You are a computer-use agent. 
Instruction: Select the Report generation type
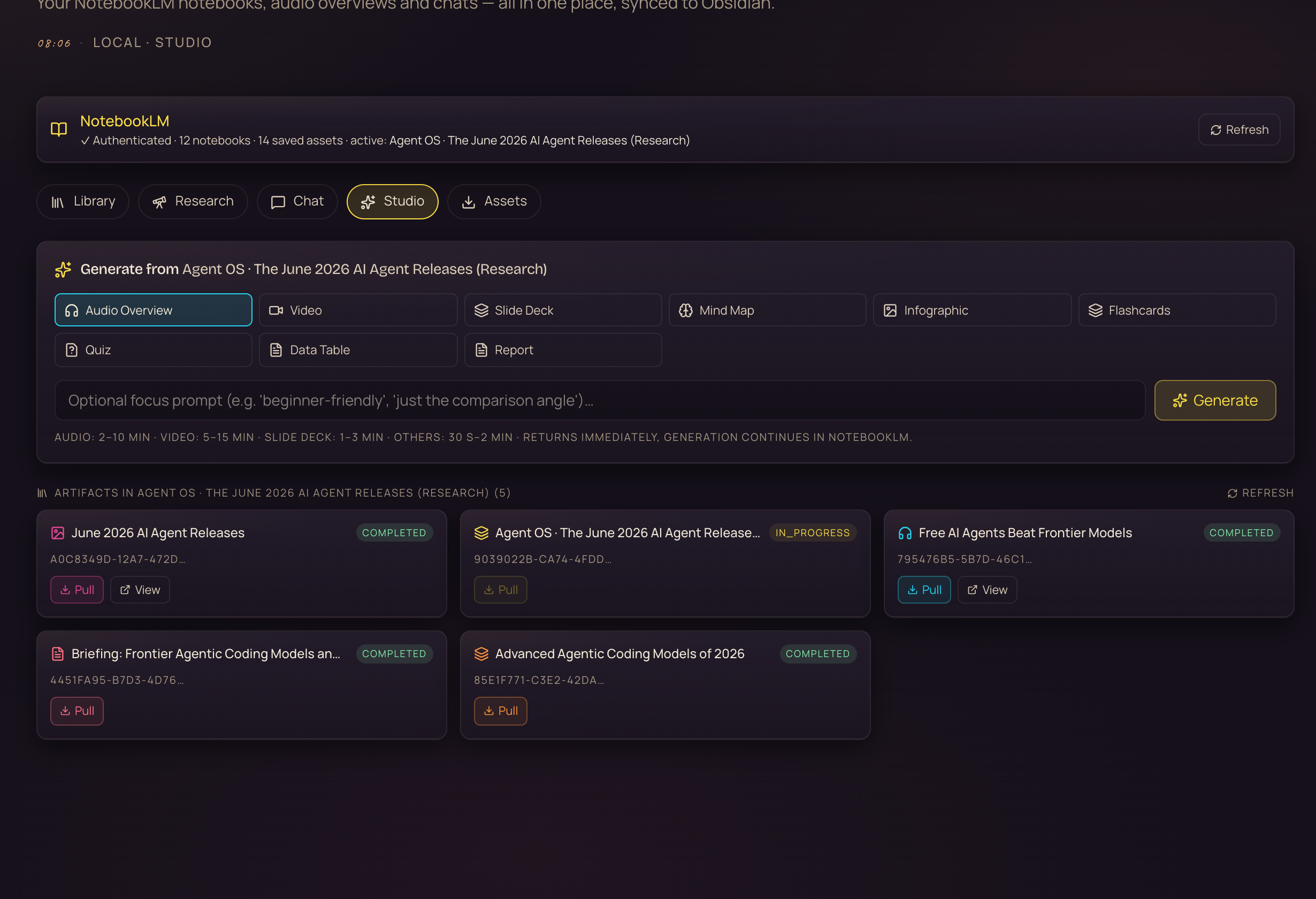point(563,349)
